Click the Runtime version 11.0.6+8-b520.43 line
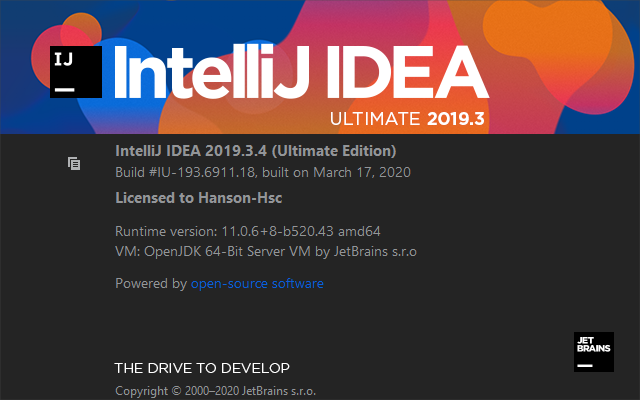640x400 pixels. (248, 231)
